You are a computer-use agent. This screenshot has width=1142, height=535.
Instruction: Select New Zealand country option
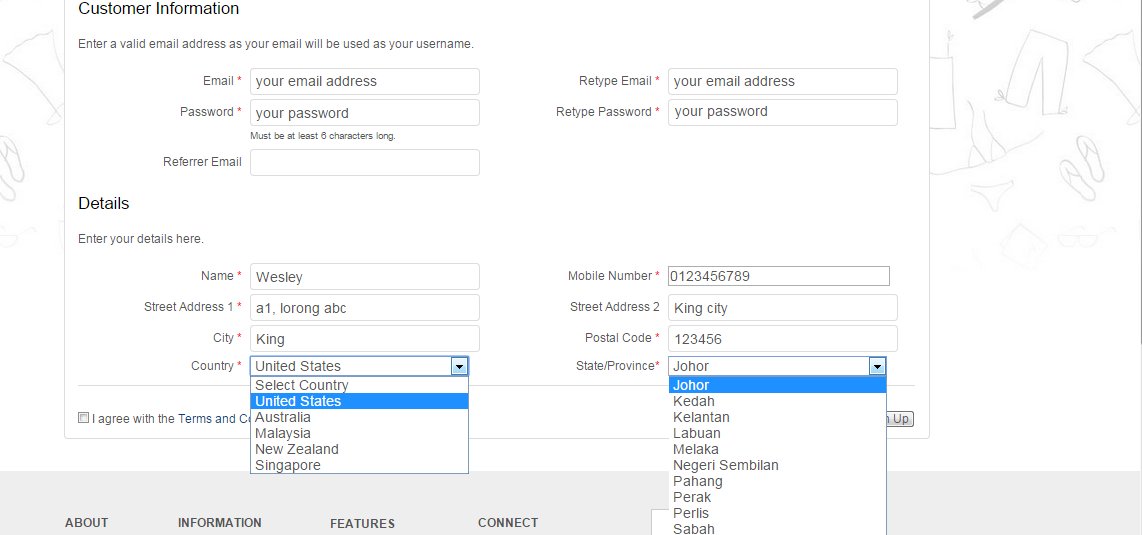[297, 449]
